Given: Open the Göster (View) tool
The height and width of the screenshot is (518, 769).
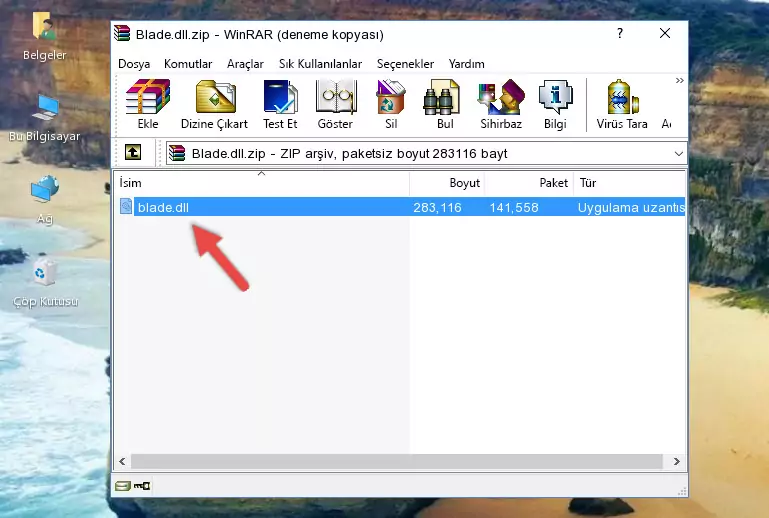Looking at the screenshot, I should coord(335,104).
